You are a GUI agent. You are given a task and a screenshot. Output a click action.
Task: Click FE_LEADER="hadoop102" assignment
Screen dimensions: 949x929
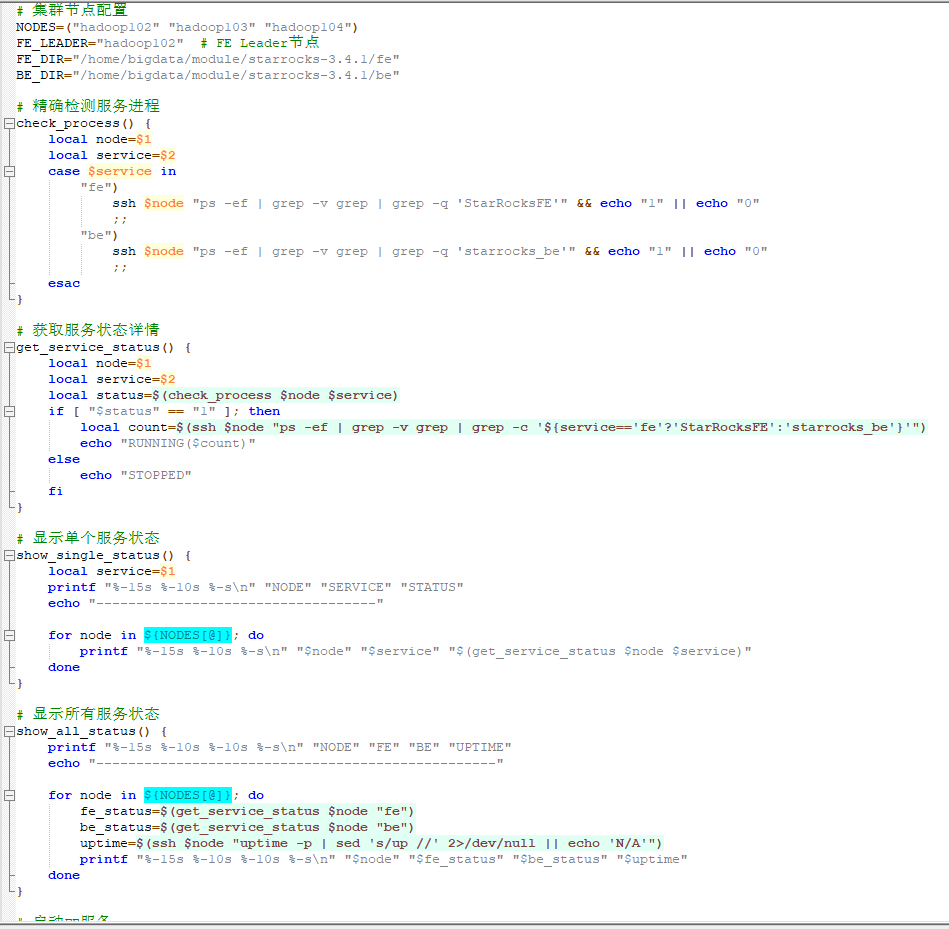(x=100, y=44)
